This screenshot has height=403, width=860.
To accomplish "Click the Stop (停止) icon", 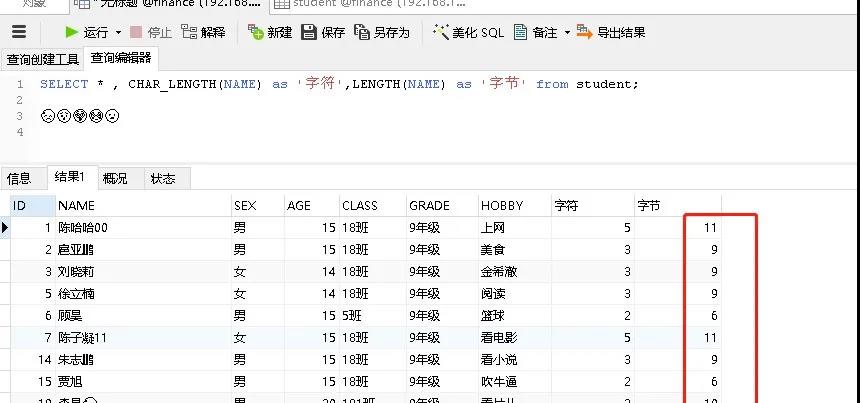I will pyautogui.click(x=136, y=32).
